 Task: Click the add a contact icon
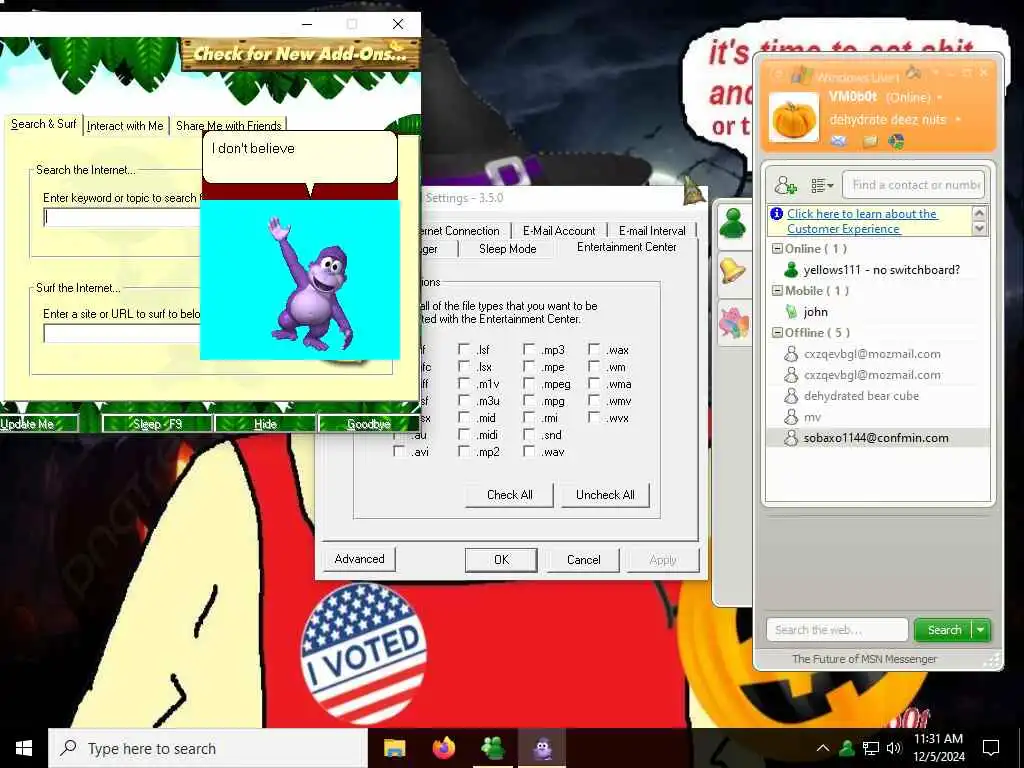click(x=785, y=185)
